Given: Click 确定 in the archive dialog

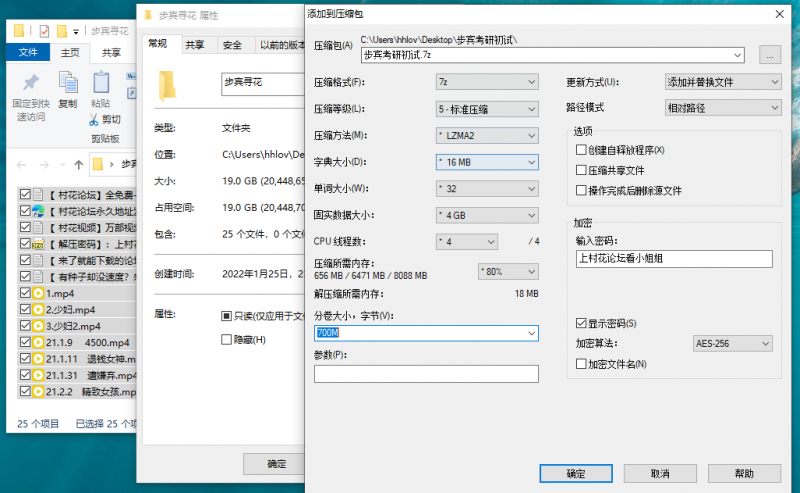Looking at the screenshot, I should click(x=575, y=473).
